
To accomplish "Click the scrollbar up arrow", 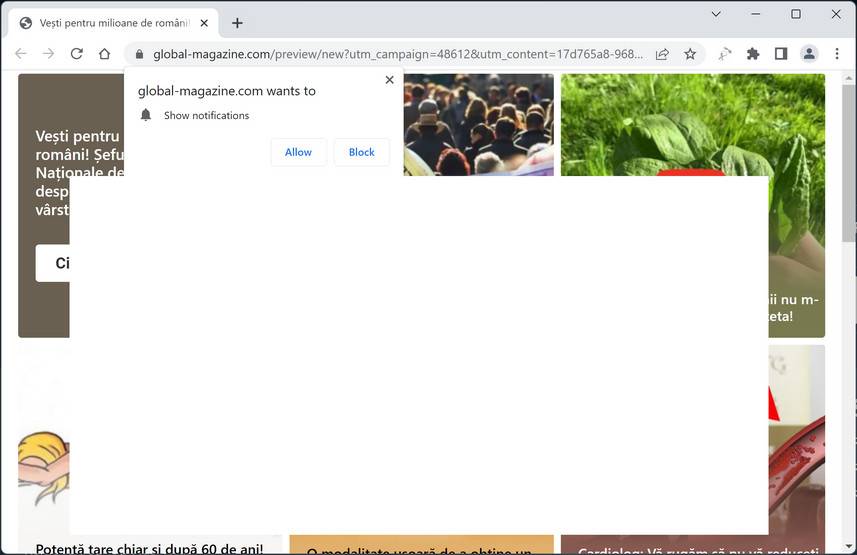I will (x=848, y=79).
